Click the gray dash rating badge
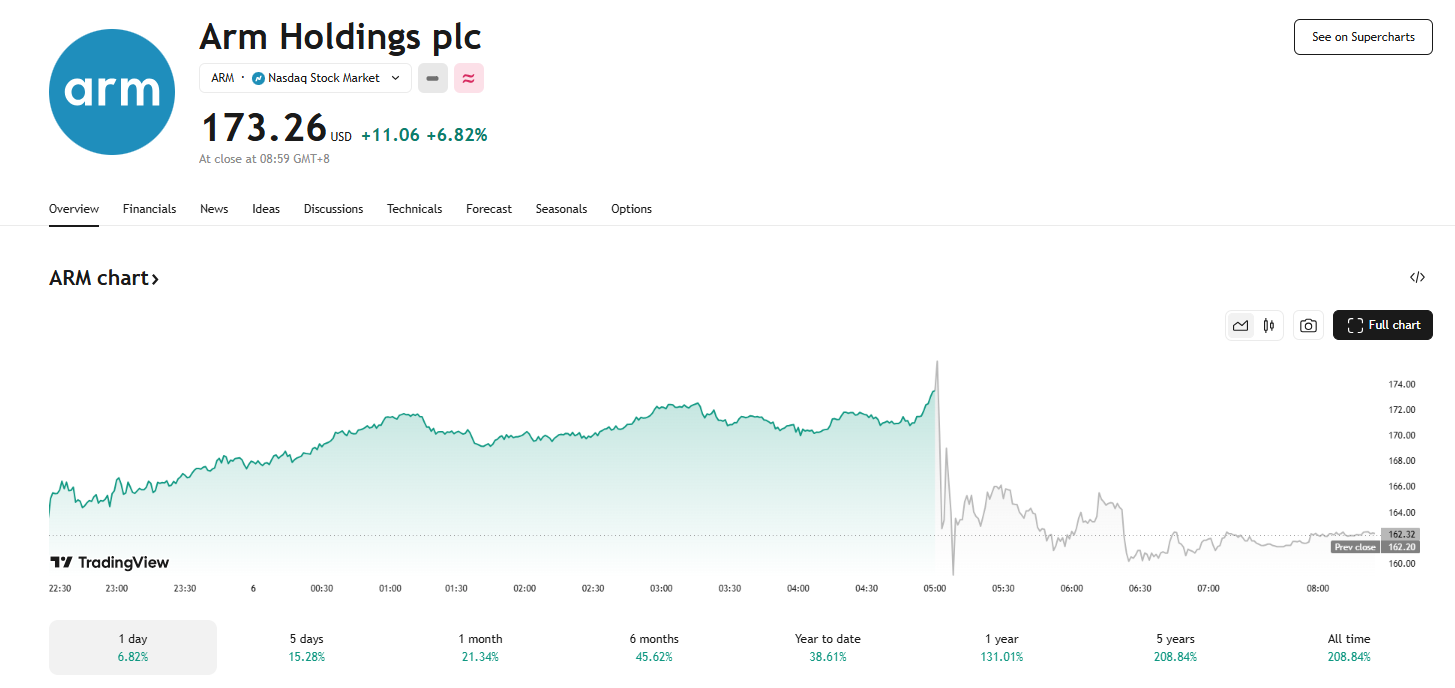Viewport: 1455px width, 688px height. (433, 78)
